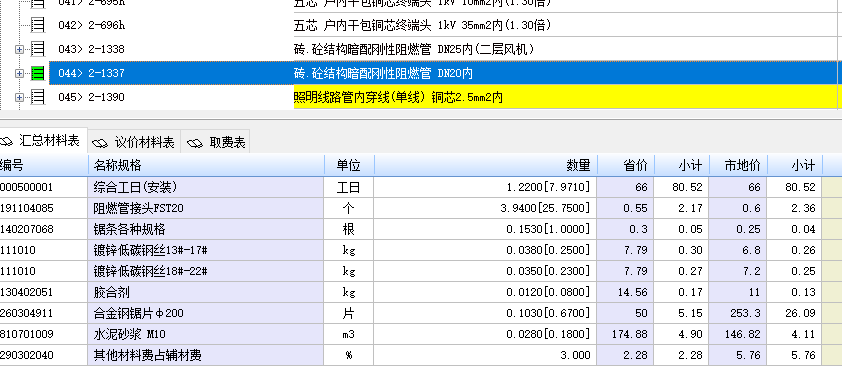842x389 pixels.
Task: Click description 砖.砼结构暗配刚性阻燃管 DN20内
Action: click(383, 73)
